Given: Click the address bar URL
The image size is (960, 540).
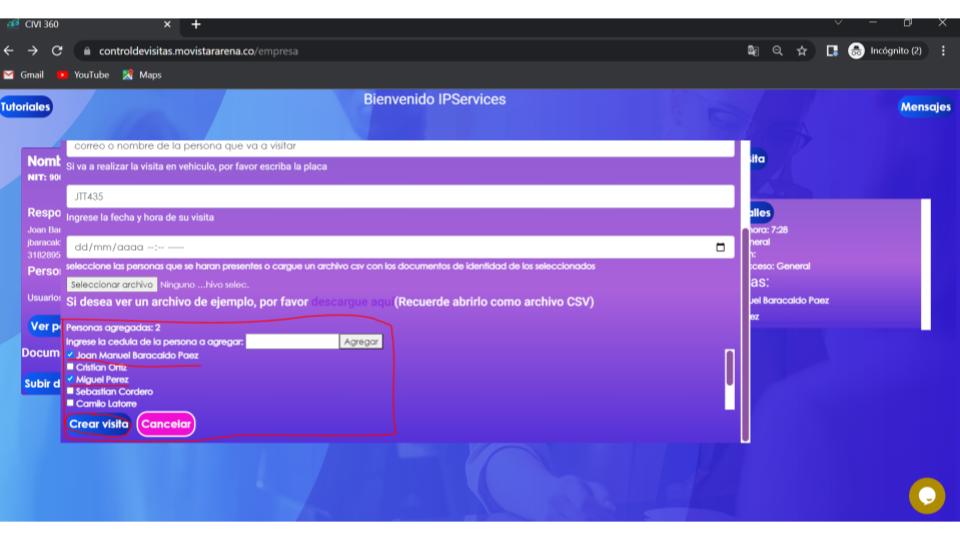Looking at the screenshot, I should point(198,51).
